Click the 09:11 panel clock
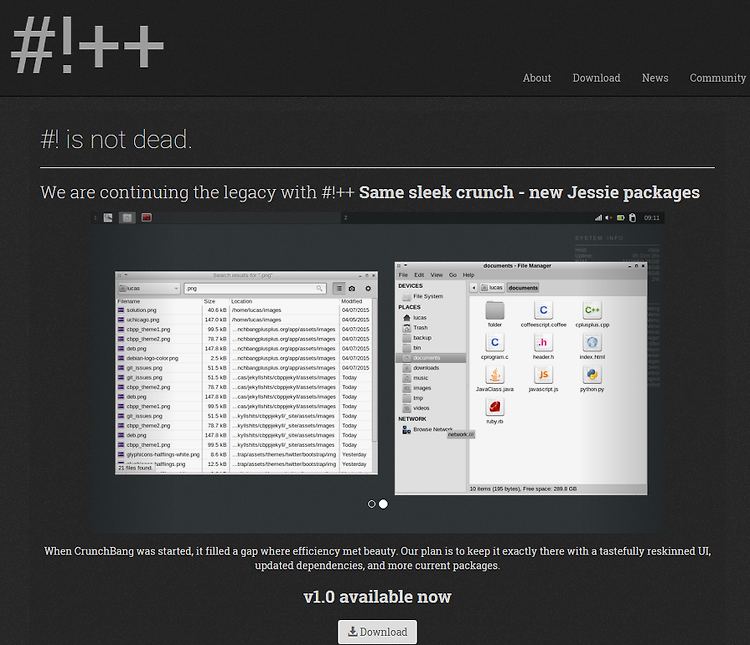 click(x=651, y=218)
